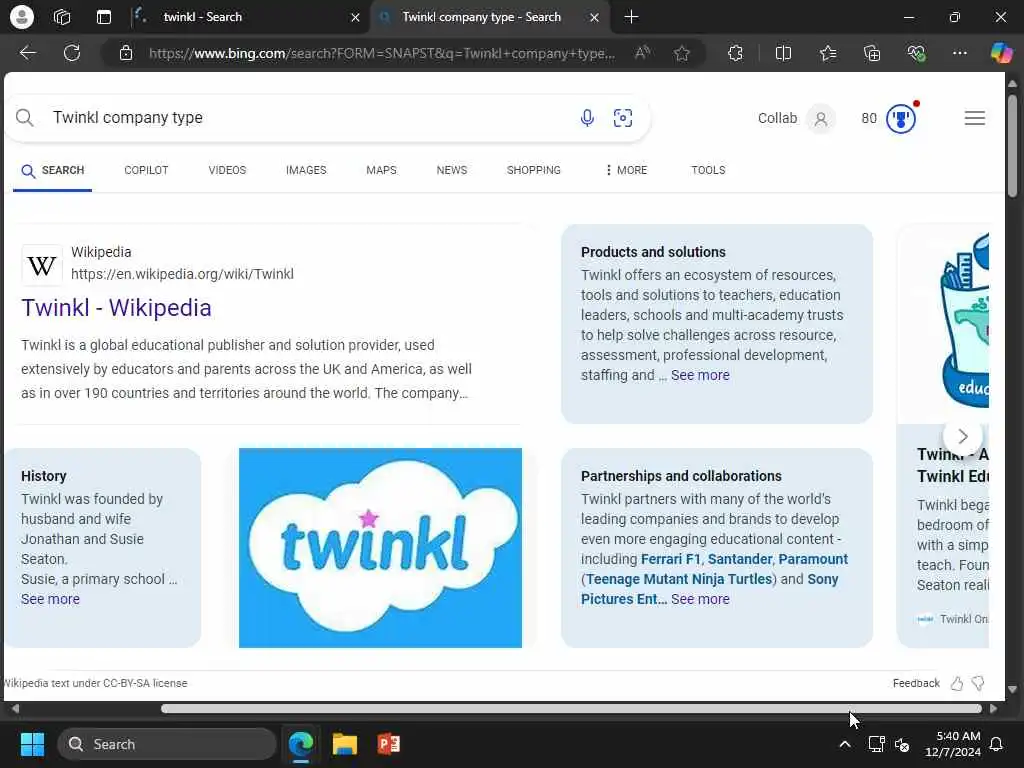Click the taskbar Search box
Image resolution: width=1024 pixels, height=768 pixels.
(x=167, y=744)
